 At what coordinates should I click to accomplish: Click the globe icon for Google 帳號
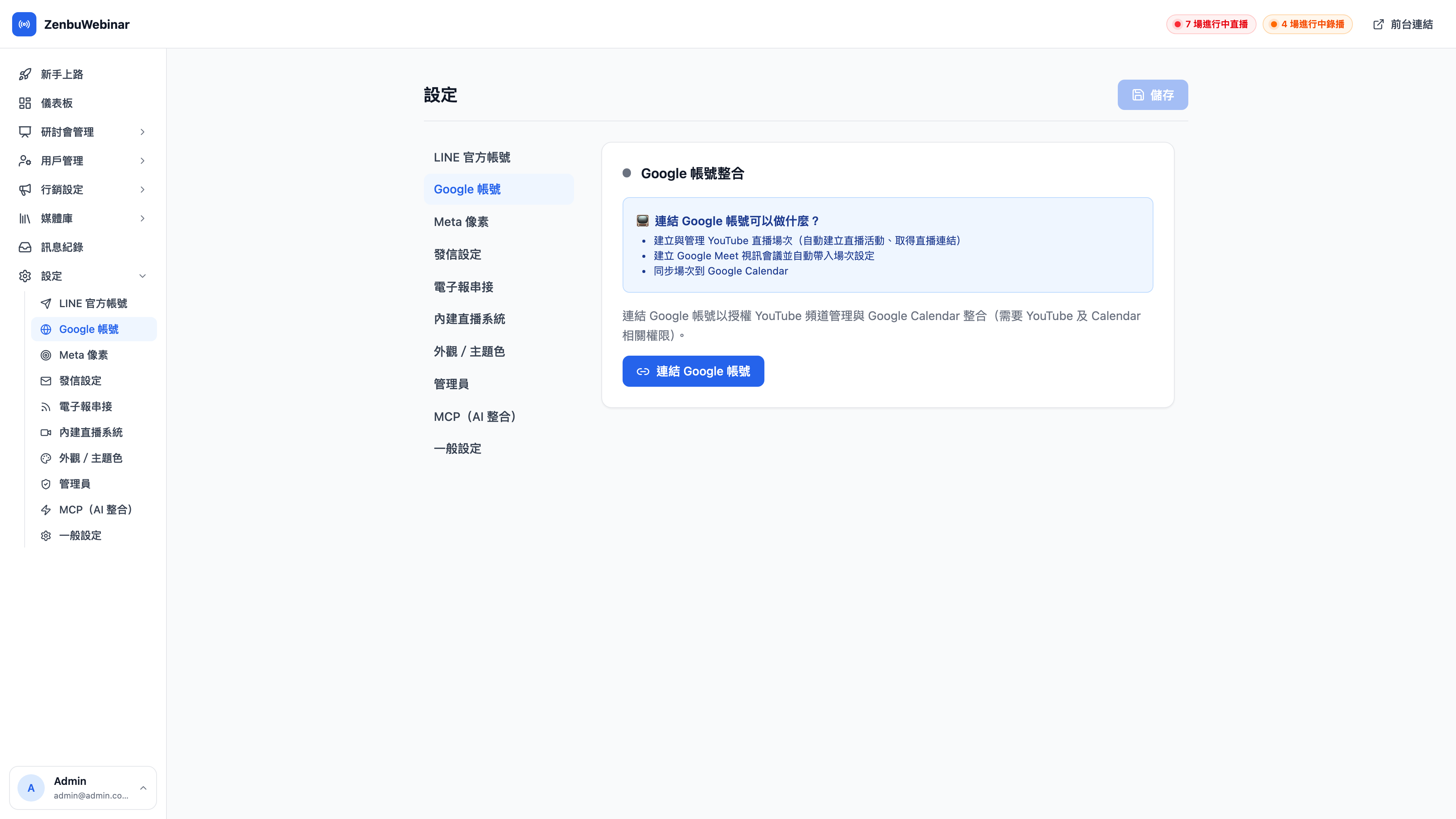click(x=46, y=329)
